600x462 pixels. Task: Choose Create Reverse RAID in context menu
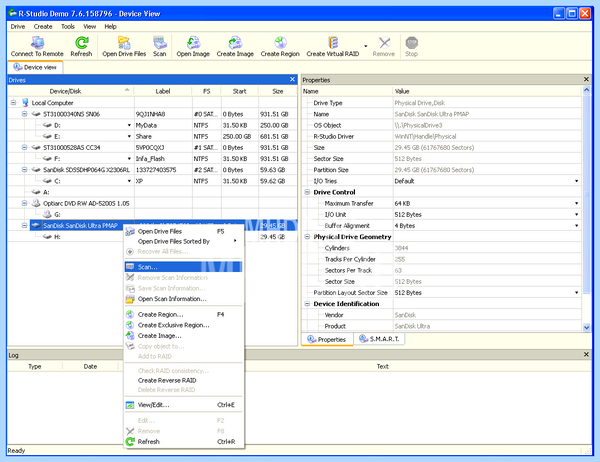click(x=183, y=380)
